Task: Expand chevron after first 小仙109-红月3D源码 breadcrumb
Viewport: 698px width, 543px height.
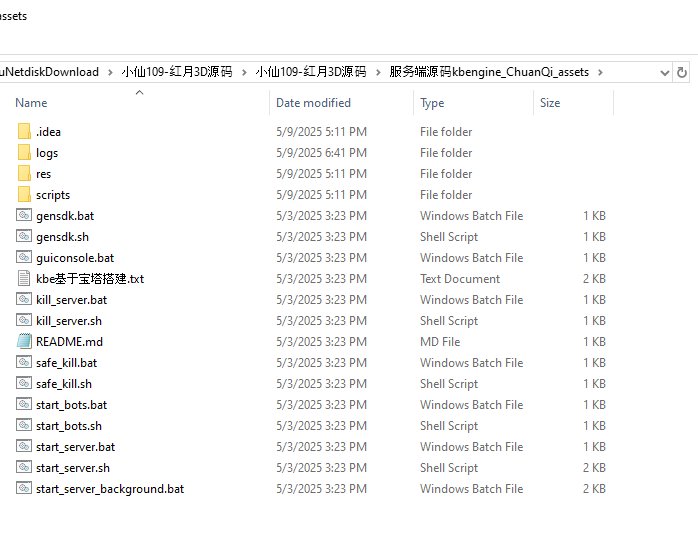Action: pyautogui.click(x=245, y=72)
